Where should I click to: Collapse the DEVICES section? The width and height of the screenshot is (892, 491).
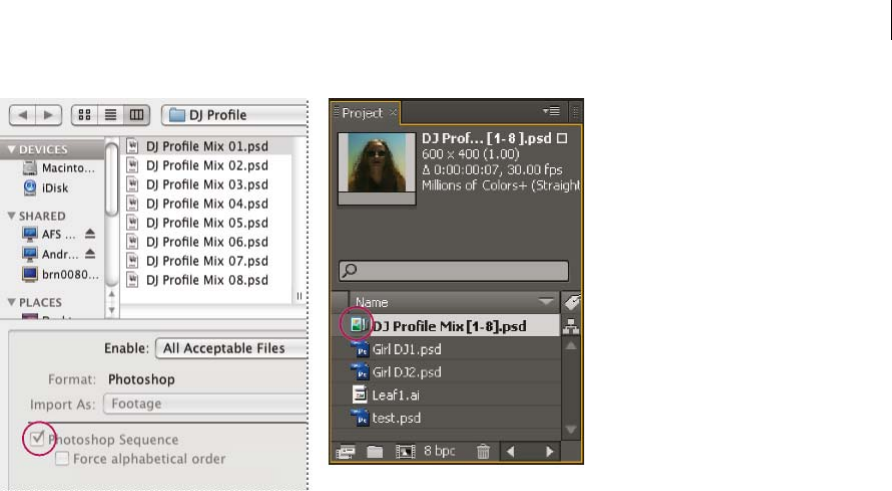(x=11, y=150)
